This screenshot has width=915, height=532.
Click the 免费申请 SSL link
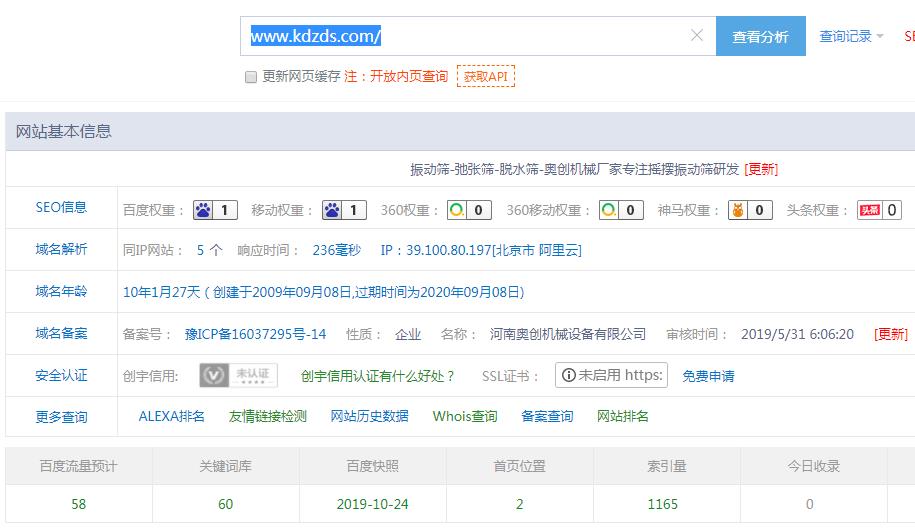tap(708, 376)
